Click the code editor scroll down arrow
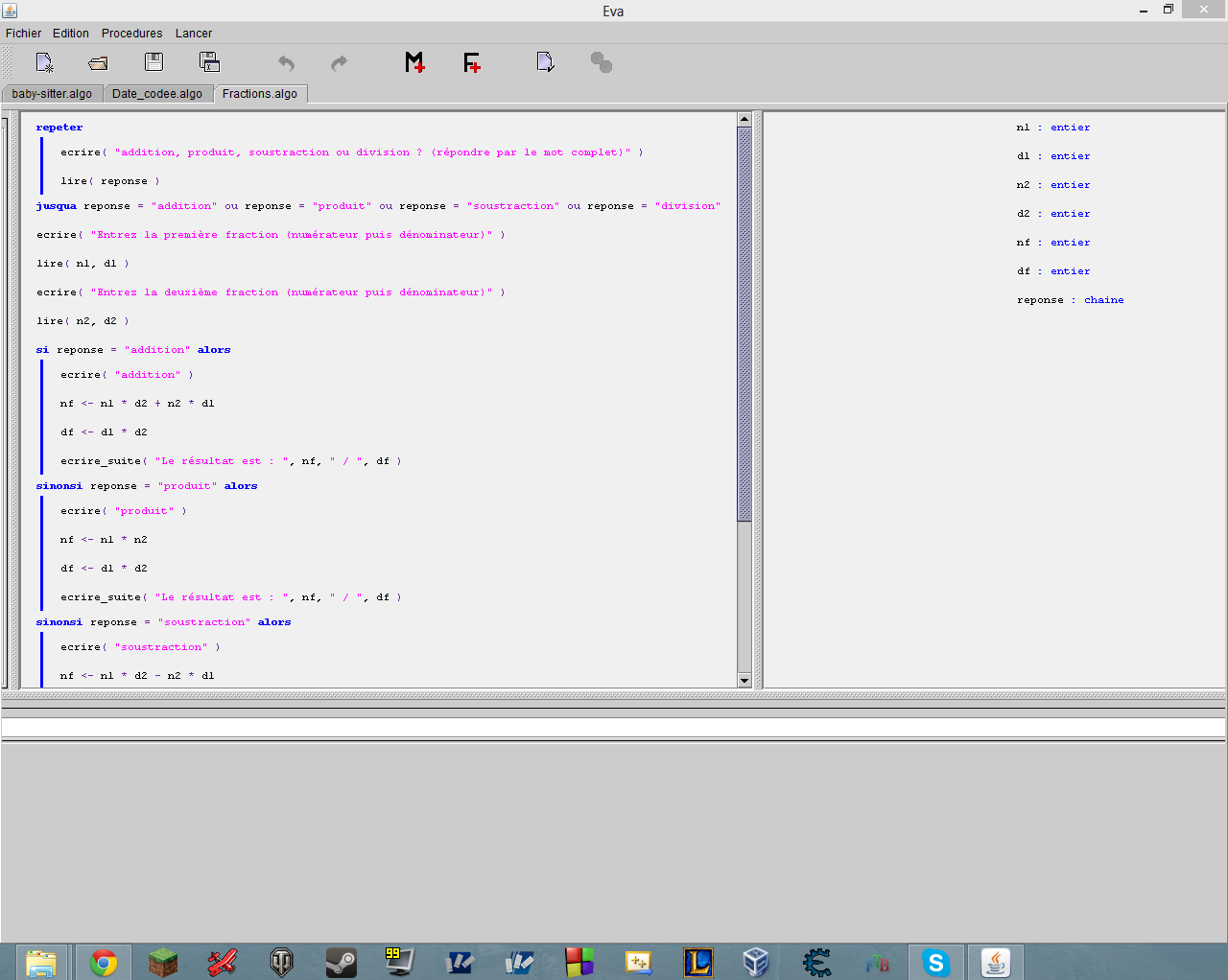 click(x=744, y=680)
